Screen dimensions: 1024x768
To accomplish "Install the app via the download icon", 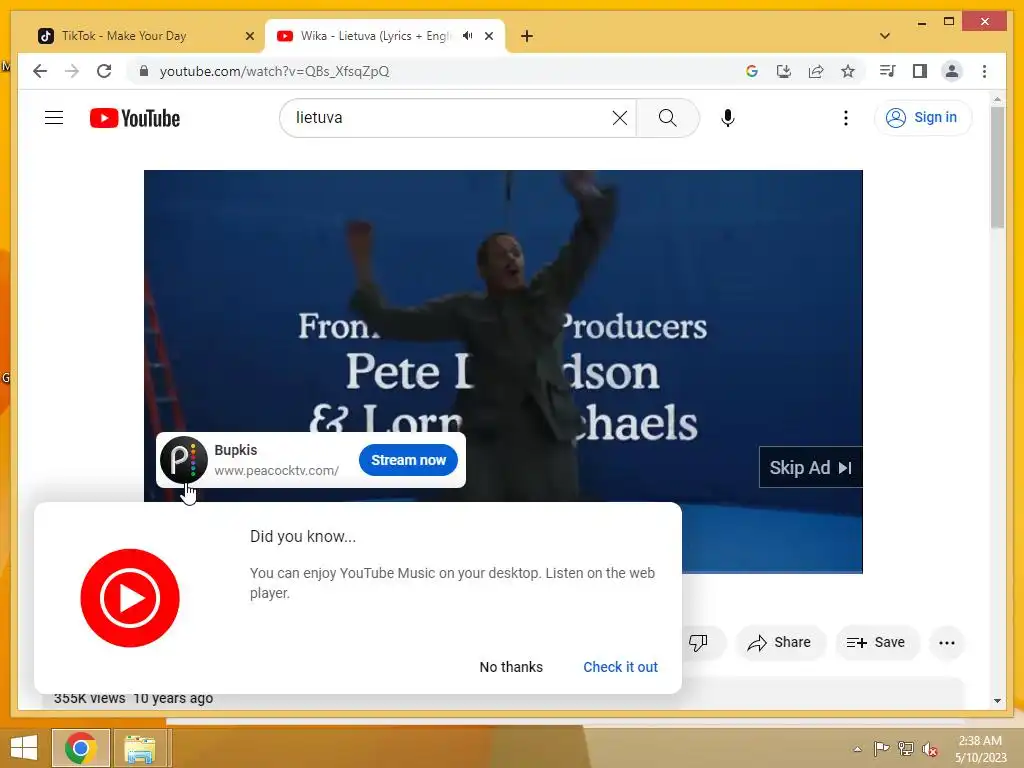I will tap(784, 71).
